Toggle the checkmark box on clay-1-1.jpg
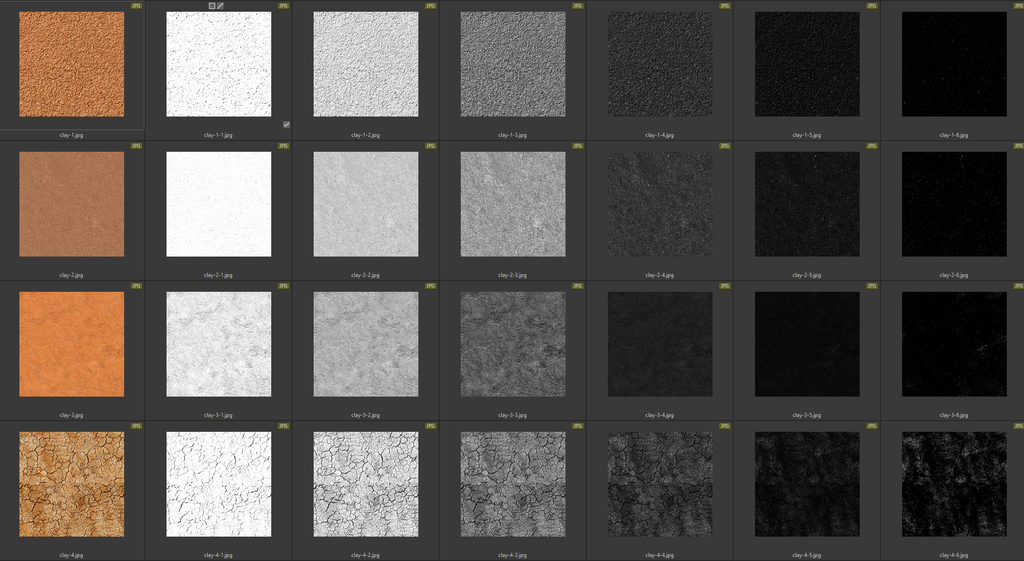This screenshot has height=561, width=1024. [x=286, y=124]
